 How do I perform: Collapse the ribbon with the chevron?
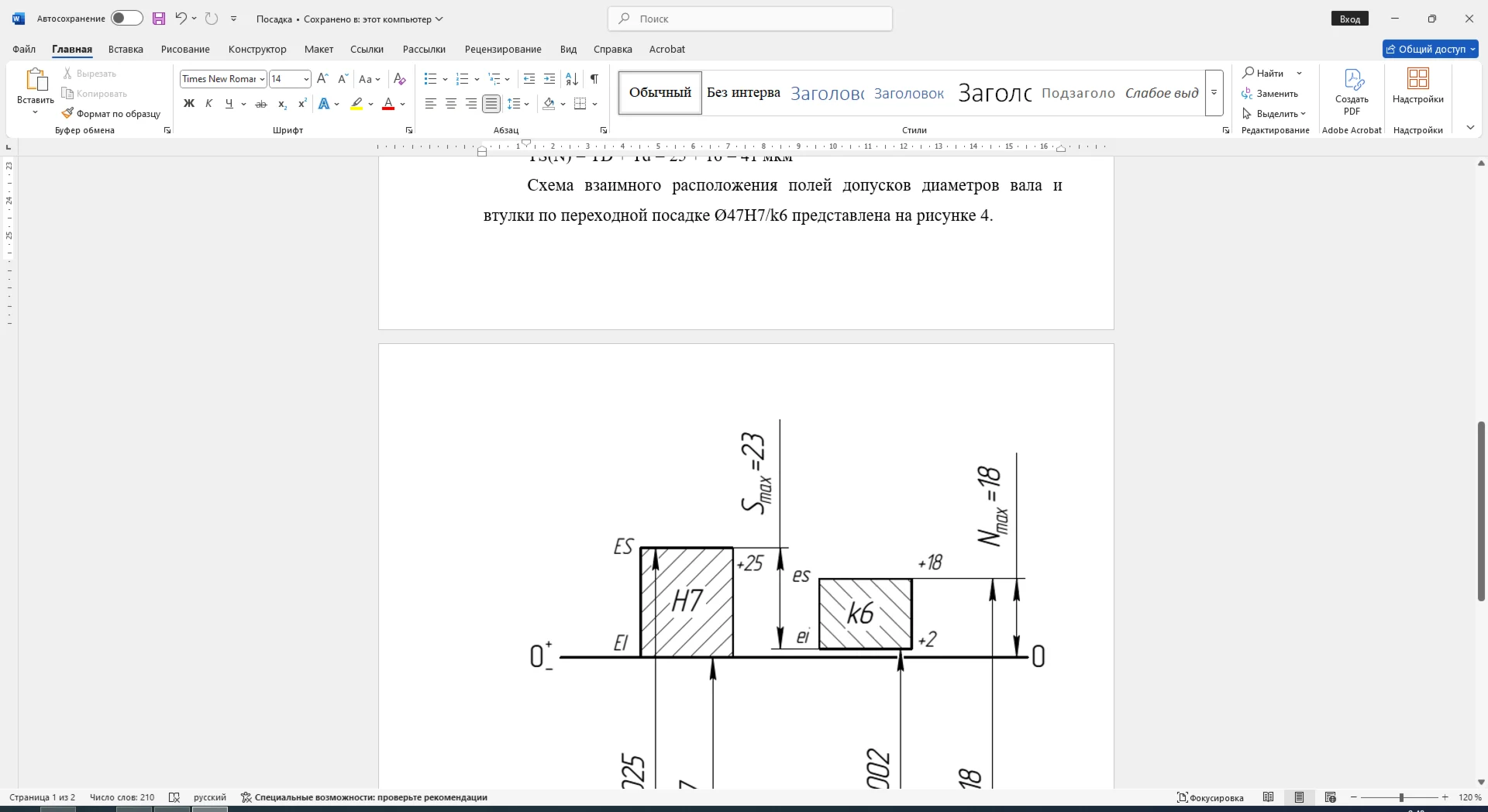1470,128
